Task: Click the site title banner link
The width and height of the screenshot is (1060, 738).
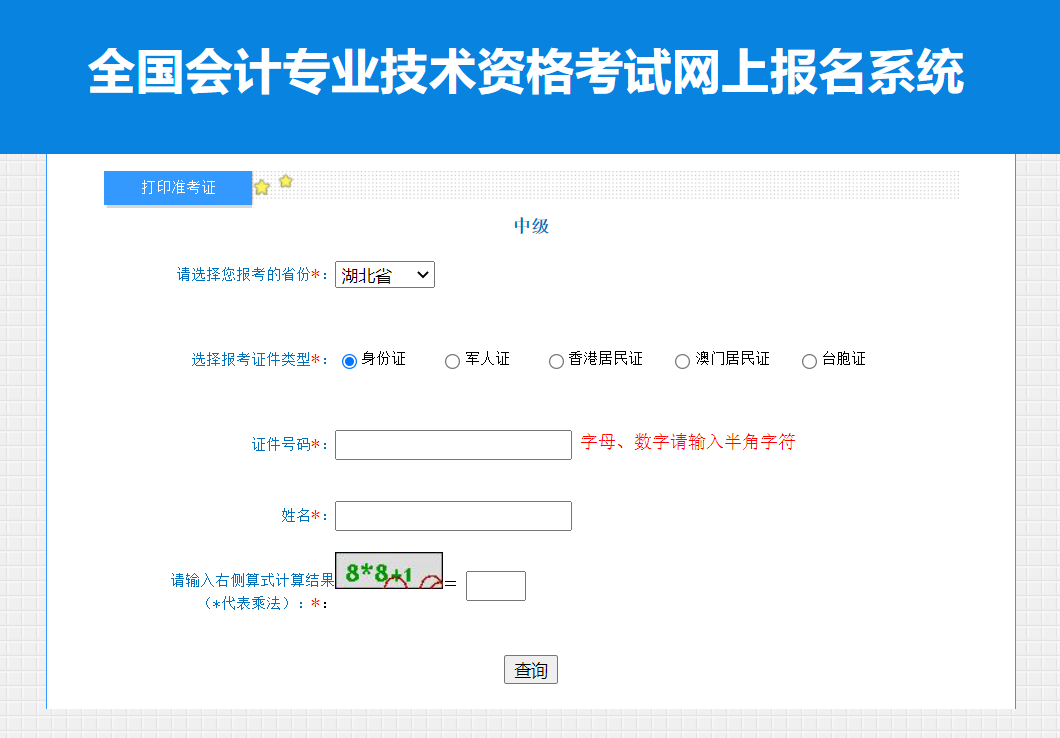Action: [x=530, y=70]
